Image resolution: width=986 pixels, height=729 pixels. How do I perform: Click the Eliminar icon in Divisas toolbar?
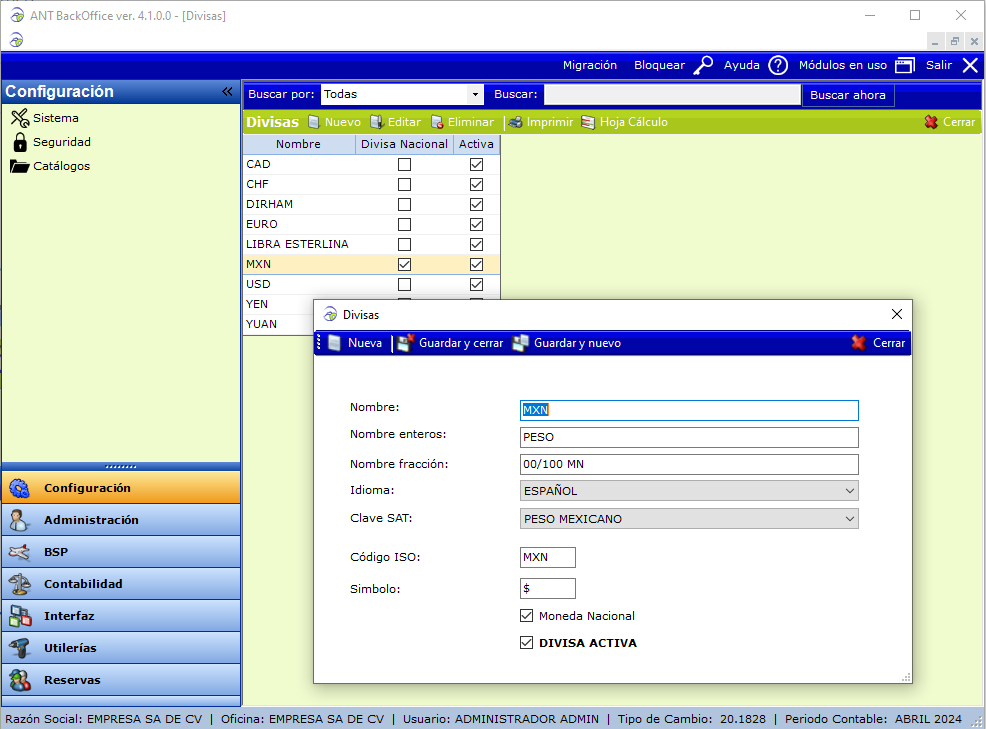[437, 122]
